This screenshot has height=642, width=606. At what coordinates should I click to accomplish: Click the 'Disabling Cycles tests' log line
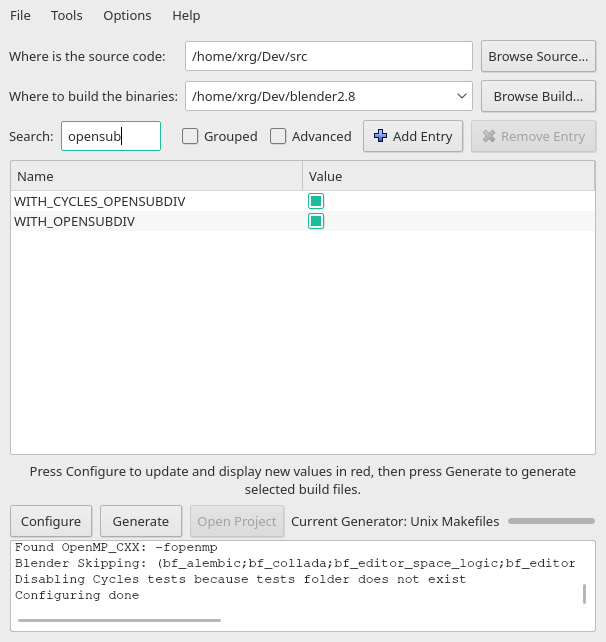click(x=240, y=579)
